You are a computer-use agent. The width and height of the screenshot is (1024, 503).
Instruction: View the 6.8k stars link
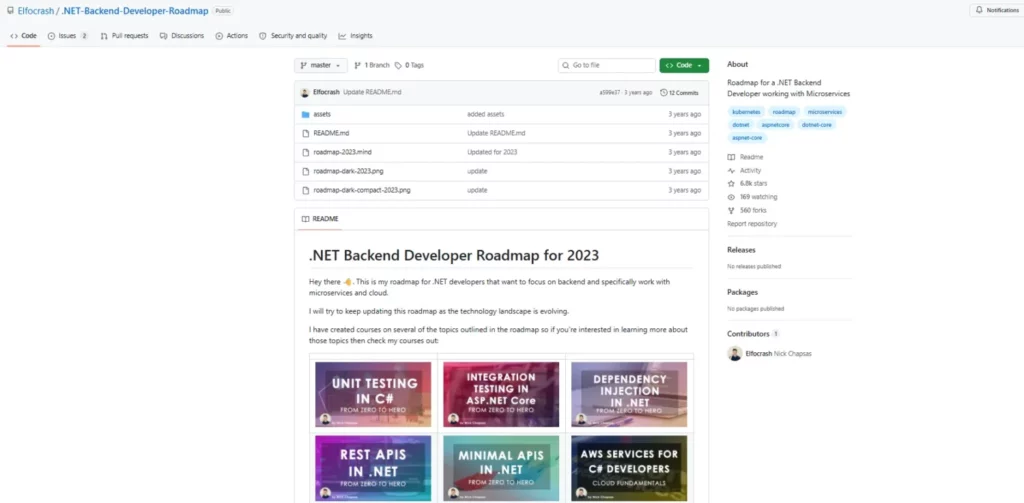pyautogui.click(x=747, y=184)
